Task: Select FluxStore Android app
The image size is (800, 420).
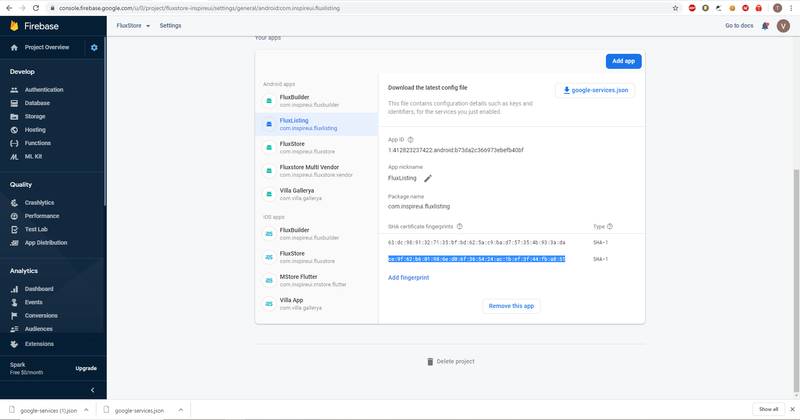Action: (316, 147)
